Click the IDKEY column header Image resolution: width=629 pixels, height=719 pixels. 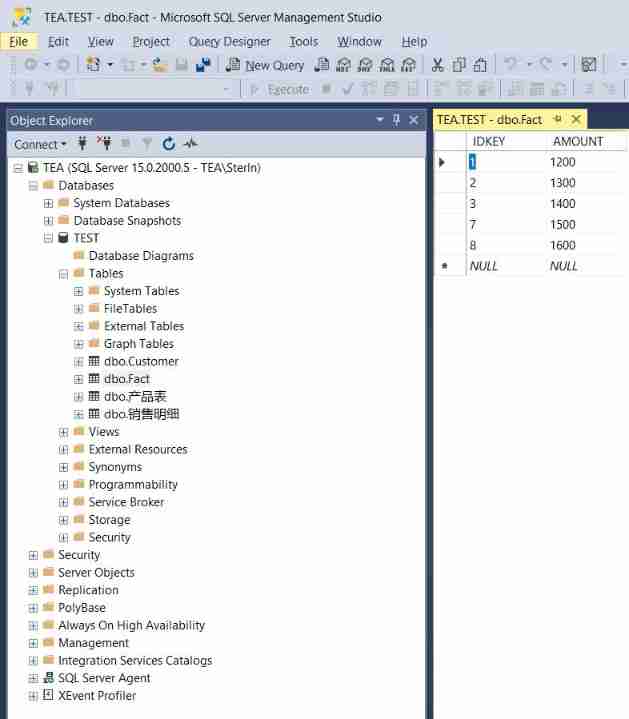(x=488, y=141)
